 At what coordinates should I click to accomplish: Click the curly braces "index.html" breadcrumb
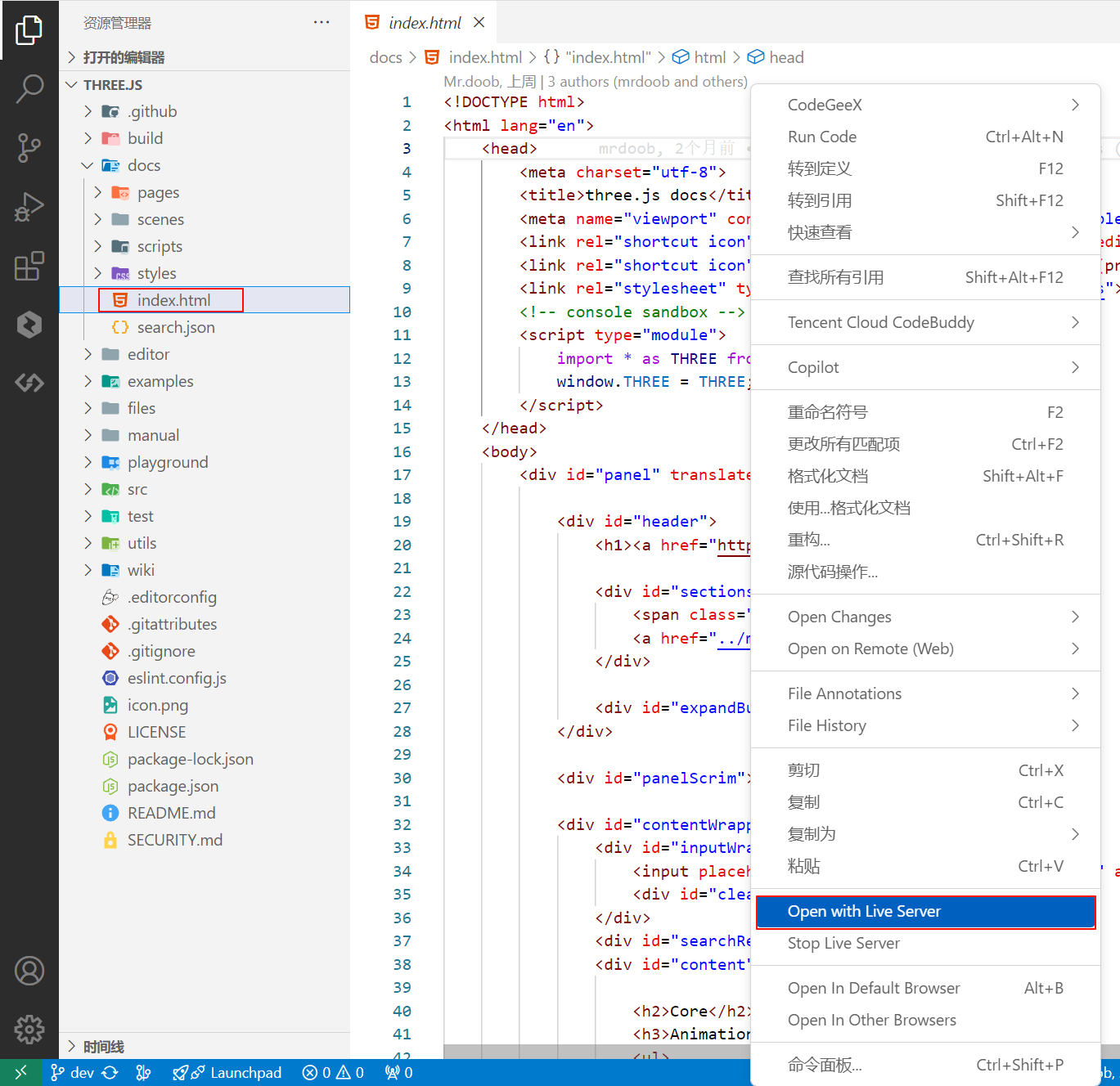pyautogui.click(x=597, y=57)
